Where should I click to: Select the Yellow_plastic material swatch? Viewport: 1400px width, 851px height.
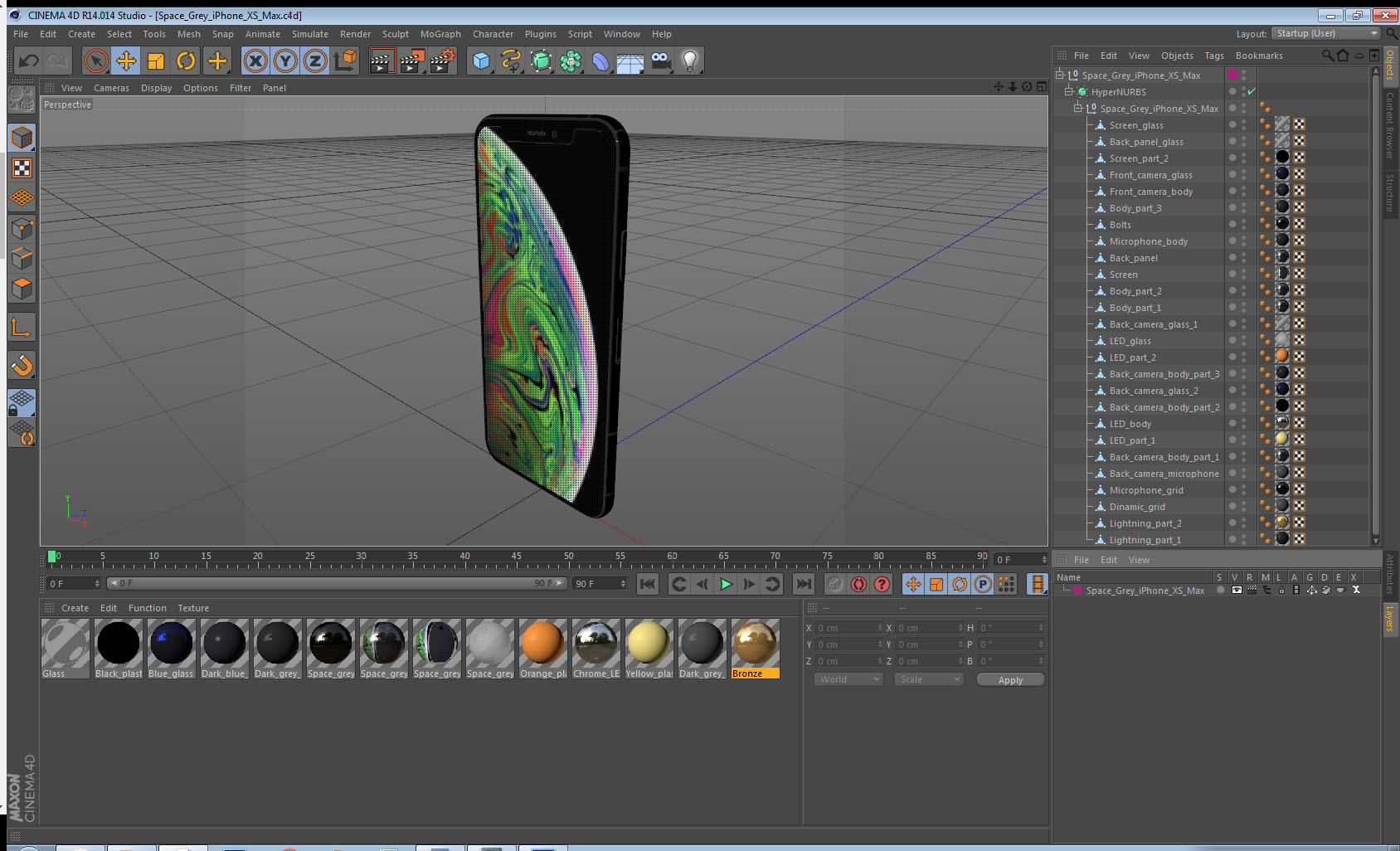click(649, 649)
